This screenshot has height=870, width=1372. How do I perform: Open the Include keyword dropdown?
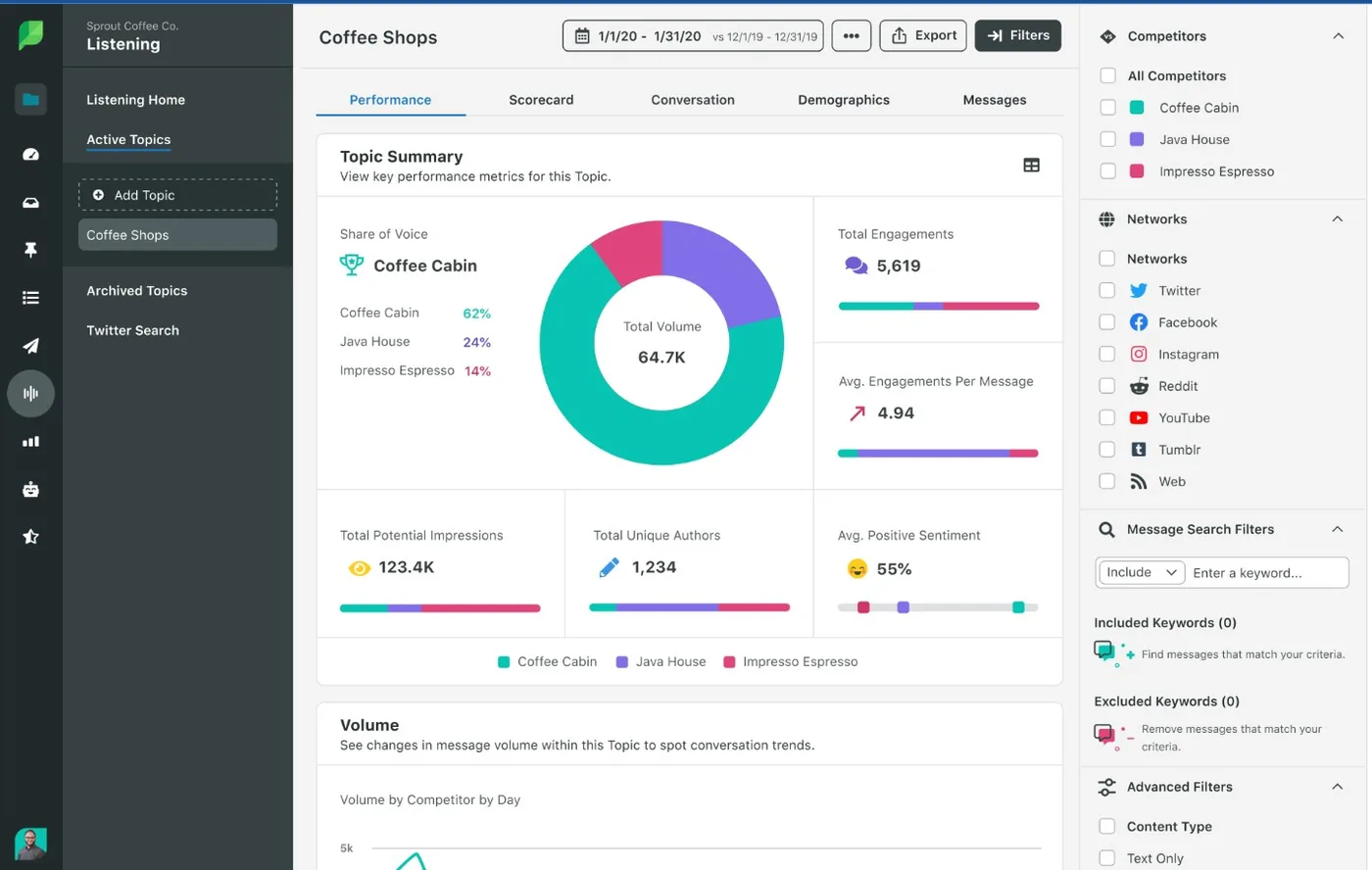tap(1142, 572)
